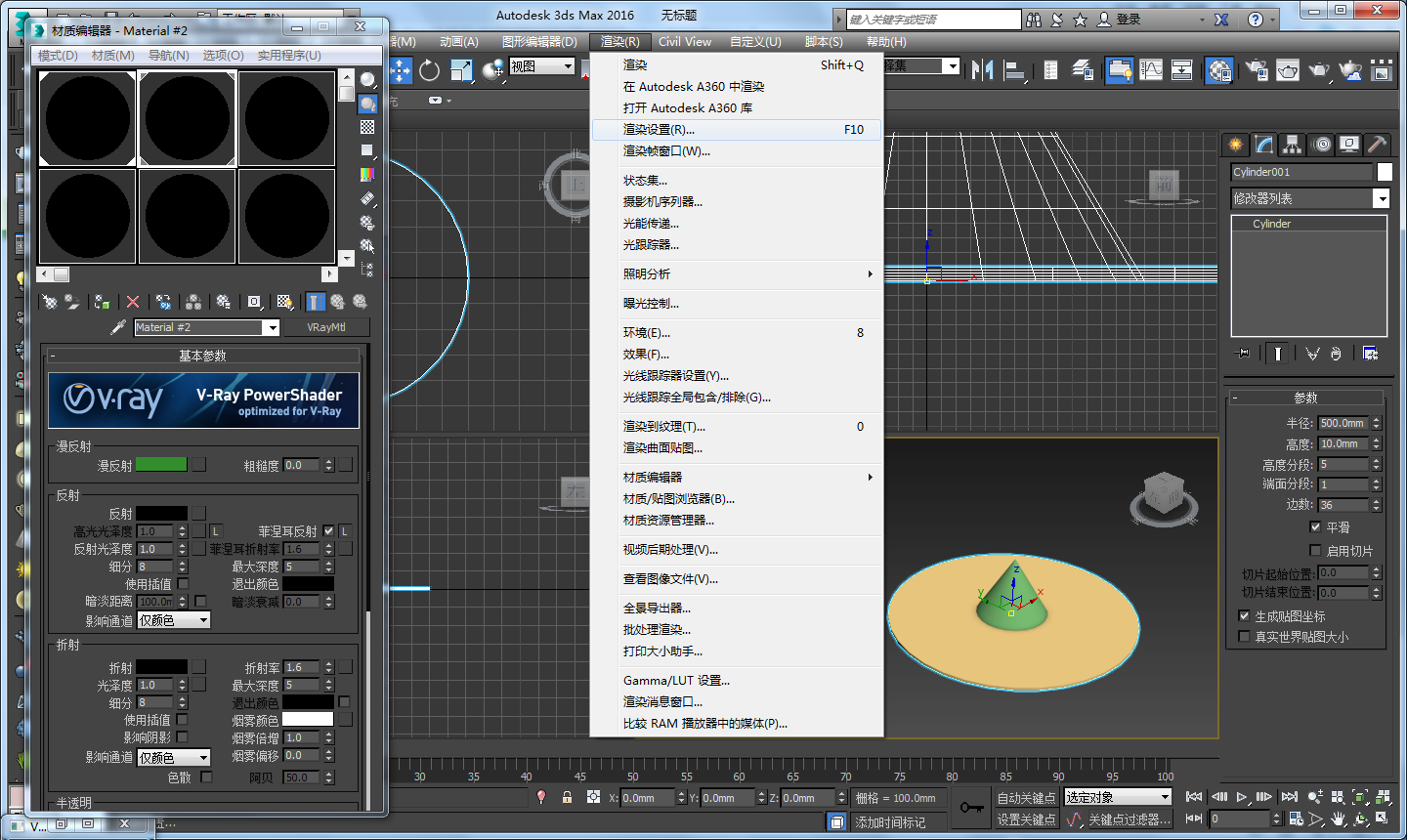Viewport: 1407px width, 840px height.
Task: Open 材质编辑器 submenu in render menu
Action: pyautogui.click(x=737, y=477)
